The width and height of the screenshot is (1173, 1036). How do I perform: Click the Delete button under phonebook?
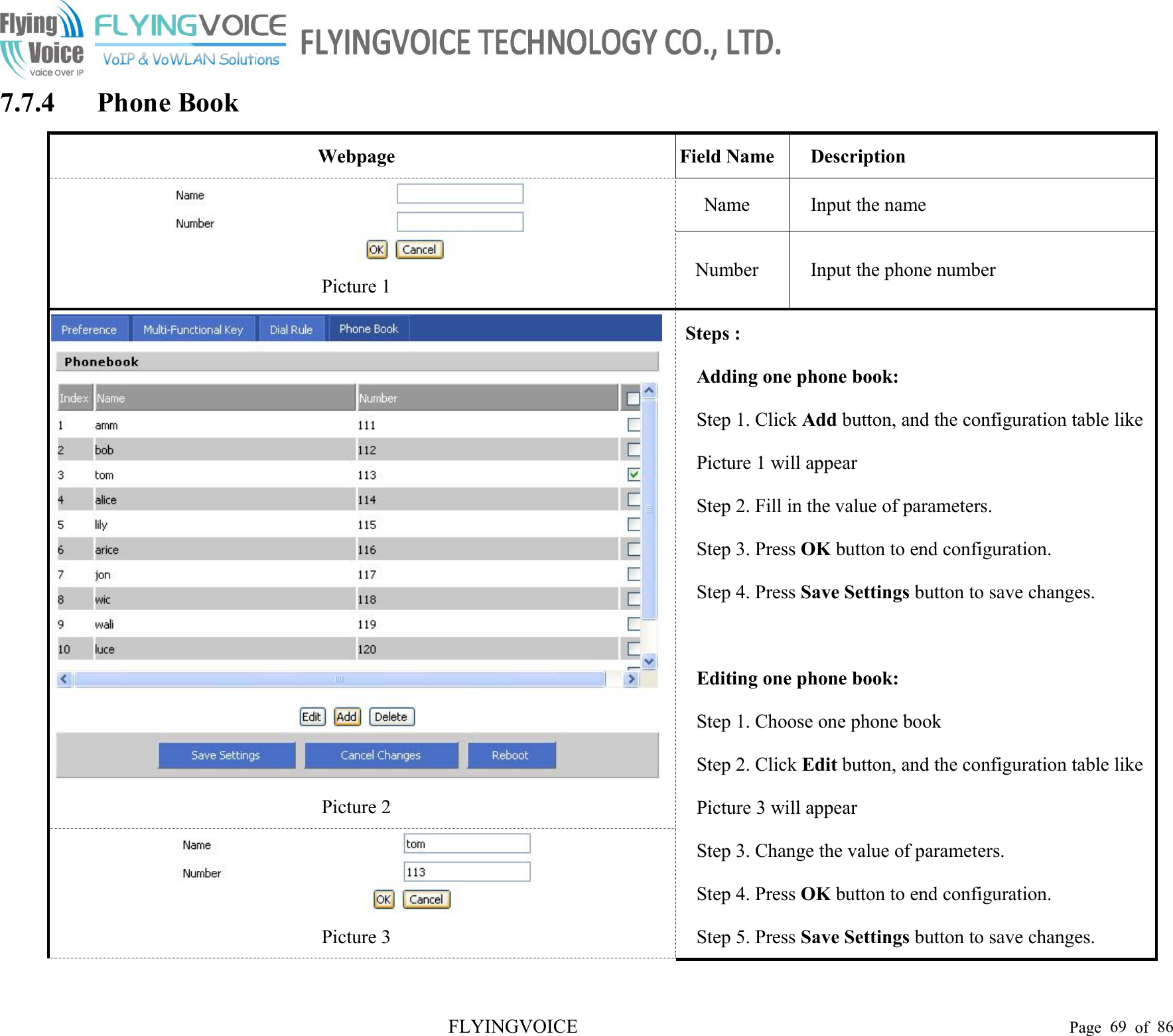391,717
